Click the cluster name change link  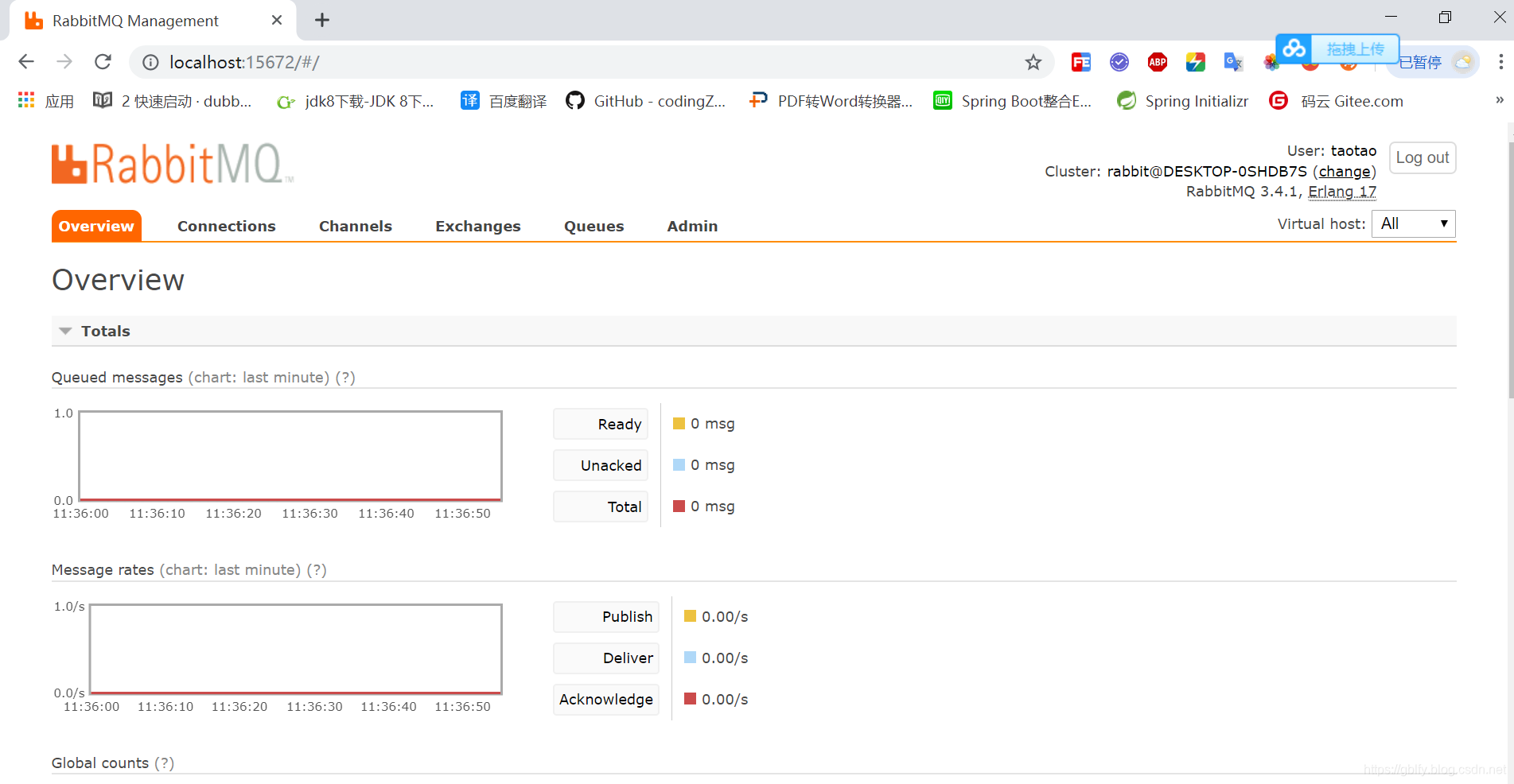[x=1345, y=172]
